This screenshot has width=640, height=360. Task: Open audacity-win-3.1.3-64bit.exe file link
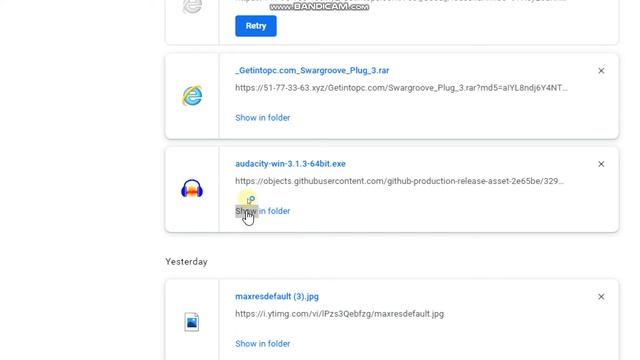[x=290, y=164]
